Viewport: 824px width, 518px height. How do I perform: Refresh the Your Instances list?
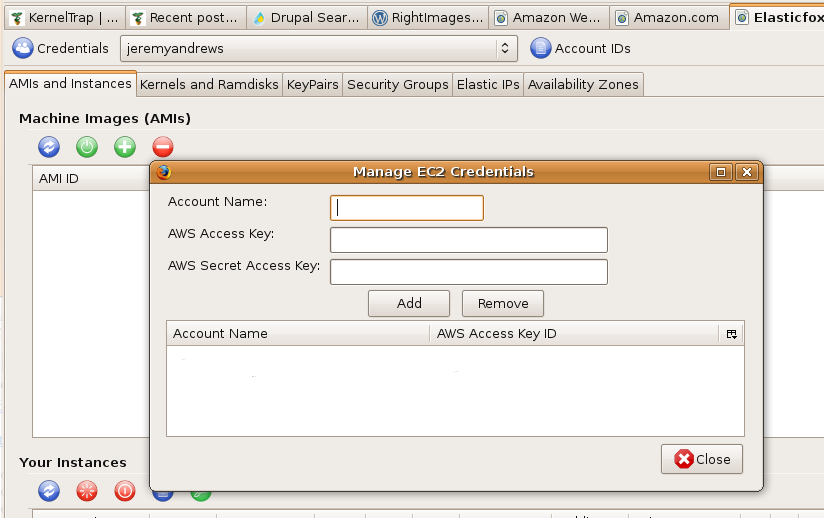point(49,491)
